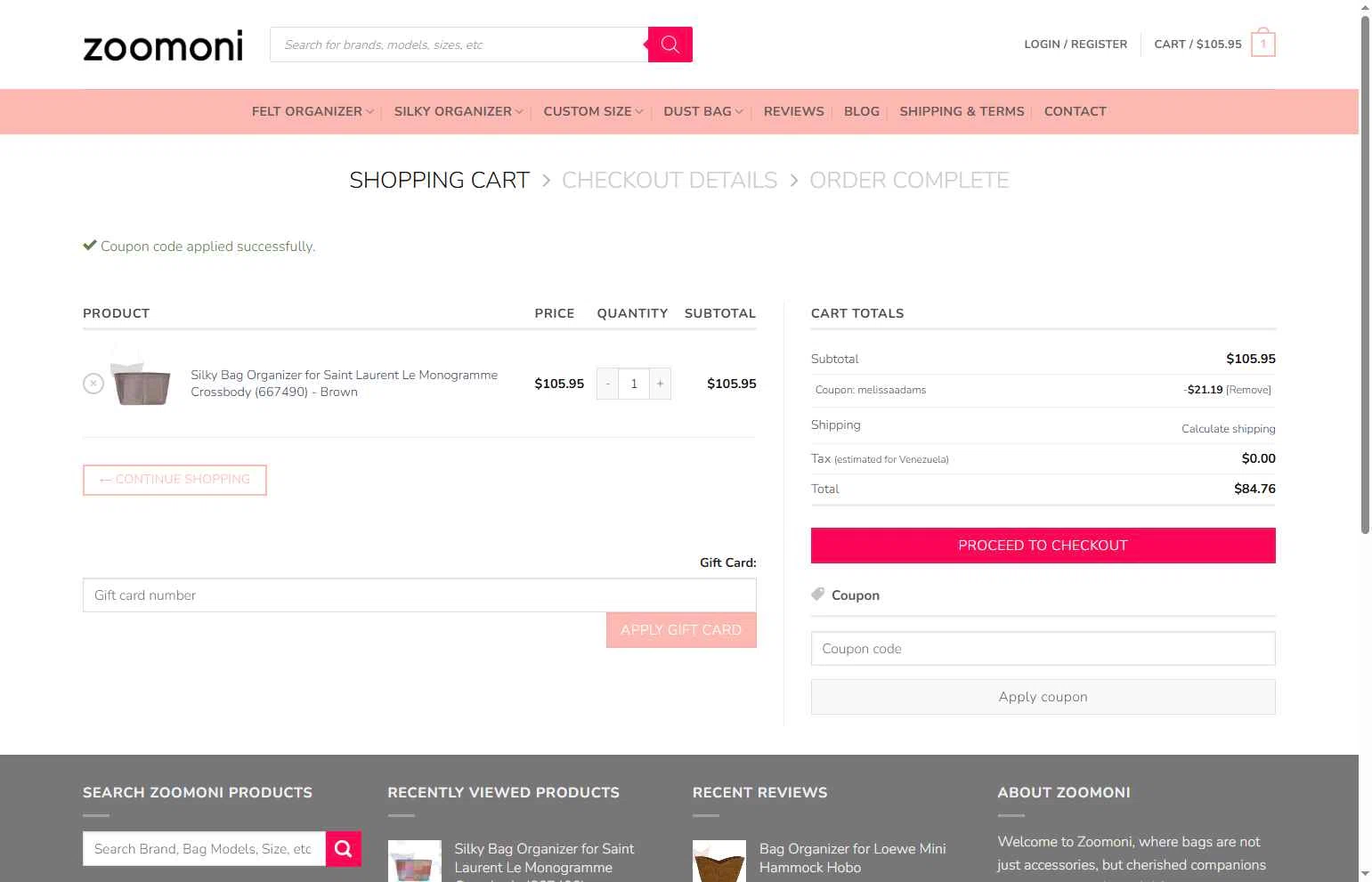Open the Contact page
The image size is (1372, 882).
(x=1076, y=111)
